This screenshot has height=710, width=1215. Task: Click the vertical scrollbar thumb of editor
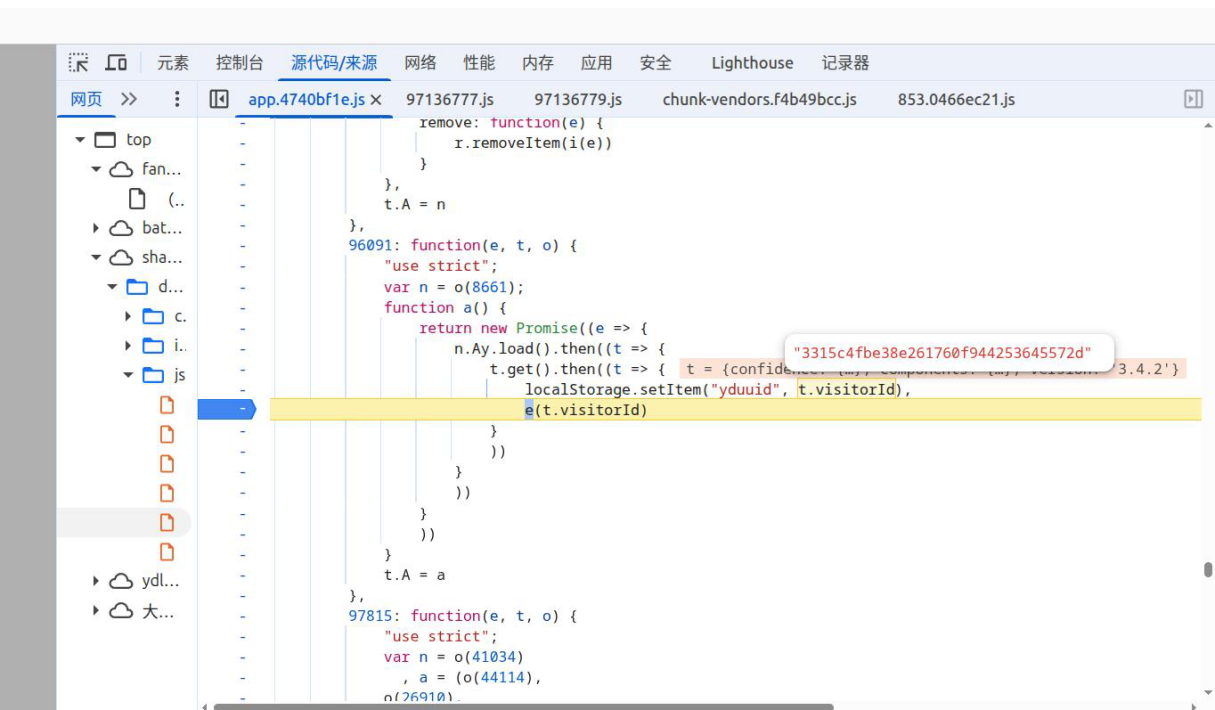tap(1208, 570)
